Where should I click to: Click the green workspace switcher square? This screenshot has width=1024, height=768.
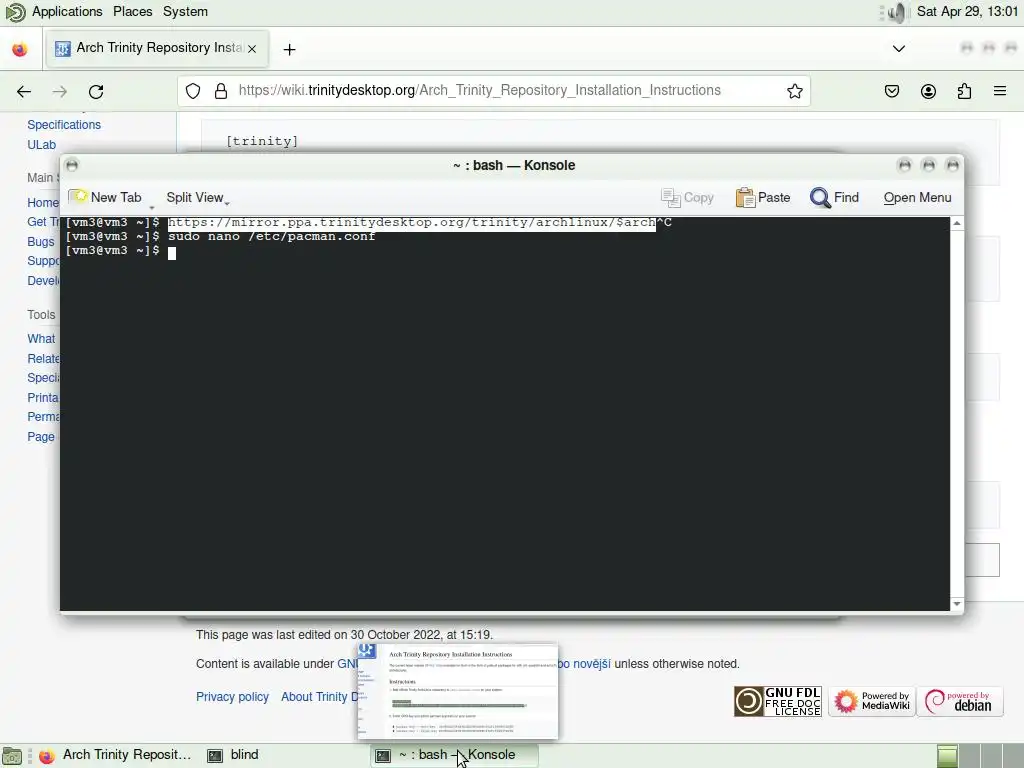tap(947, 756)
